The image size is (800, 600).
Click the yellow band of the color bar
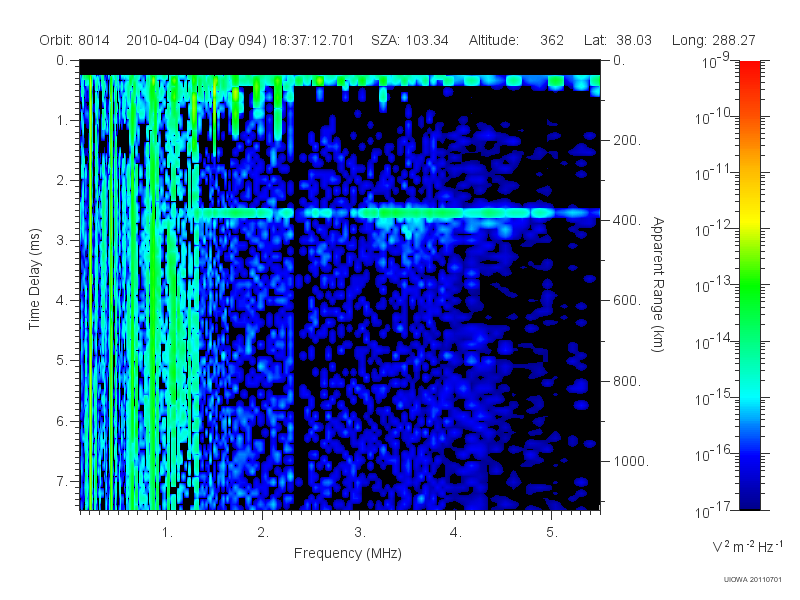coord(750,218)
